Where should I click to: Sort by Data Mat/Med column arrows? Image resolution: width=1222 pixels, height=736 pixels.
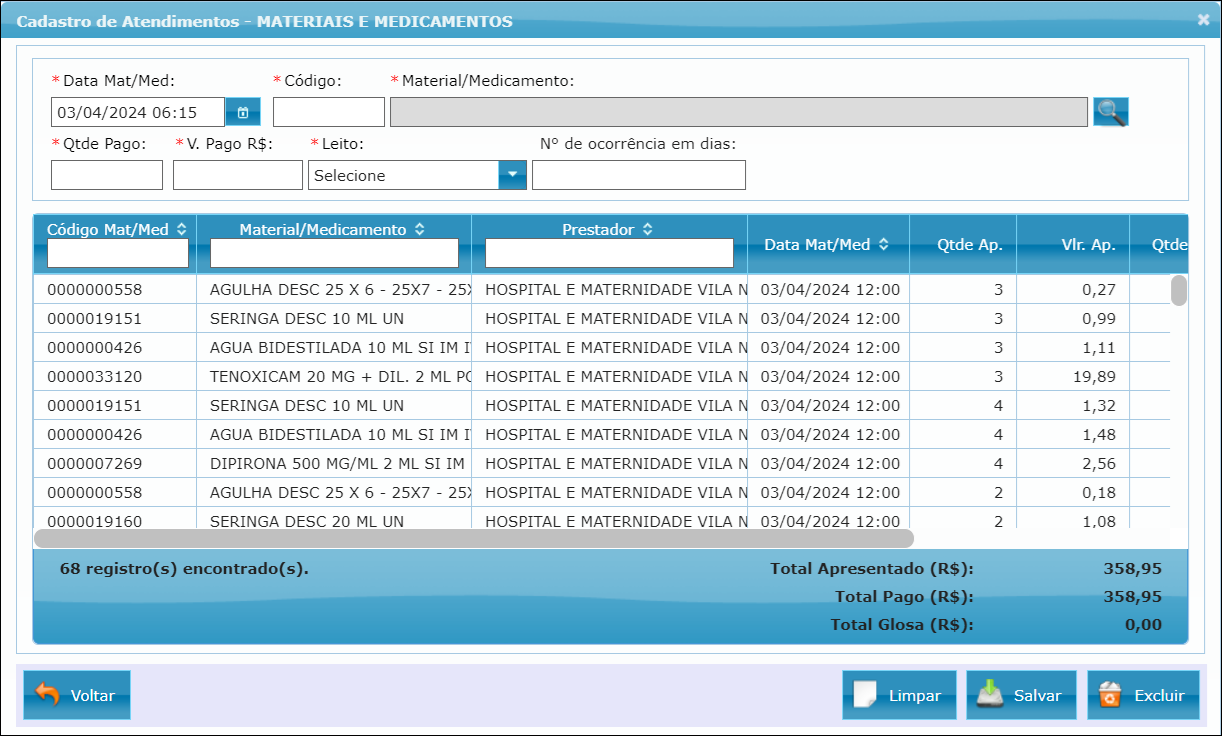(883, 244)
